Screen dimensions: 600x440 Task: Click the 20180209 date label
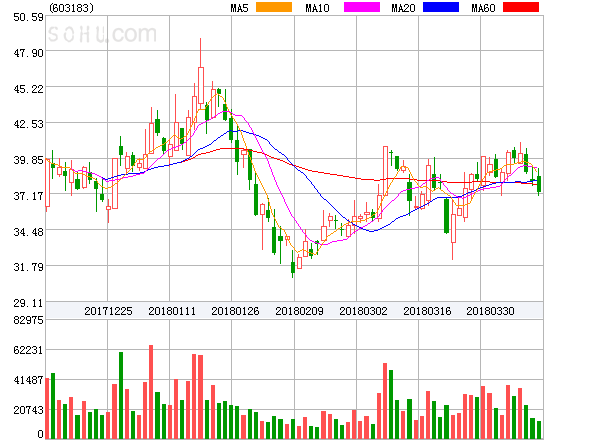click(299, 311)
